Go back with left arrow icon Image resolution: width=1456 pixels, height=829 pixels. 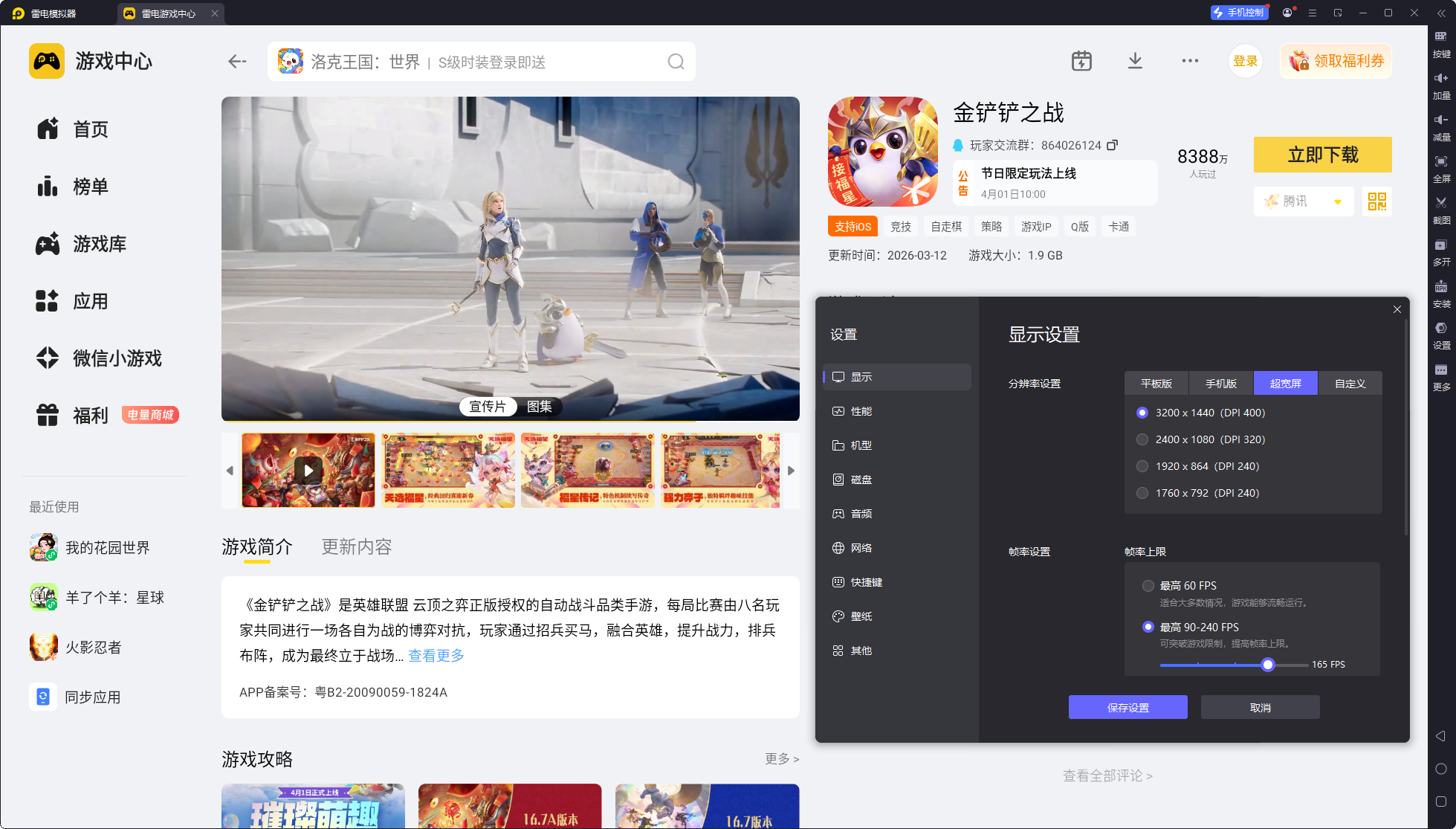coord(237,62)
